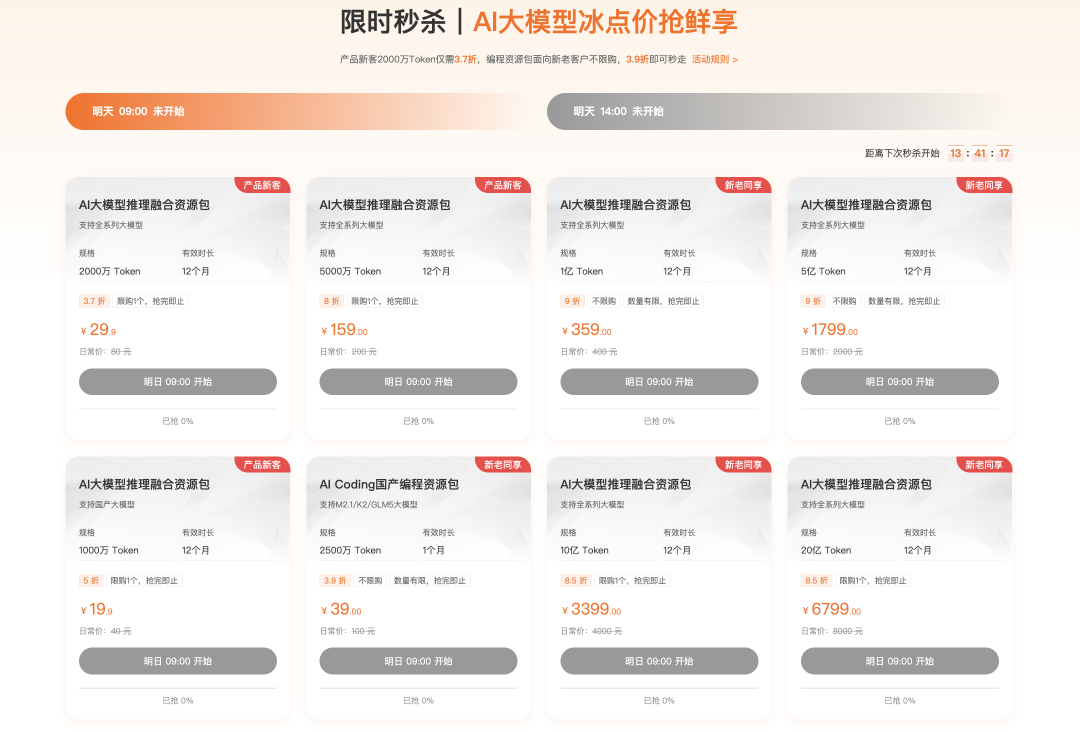Click the countdown minutes digit 41

click(980, 153)
